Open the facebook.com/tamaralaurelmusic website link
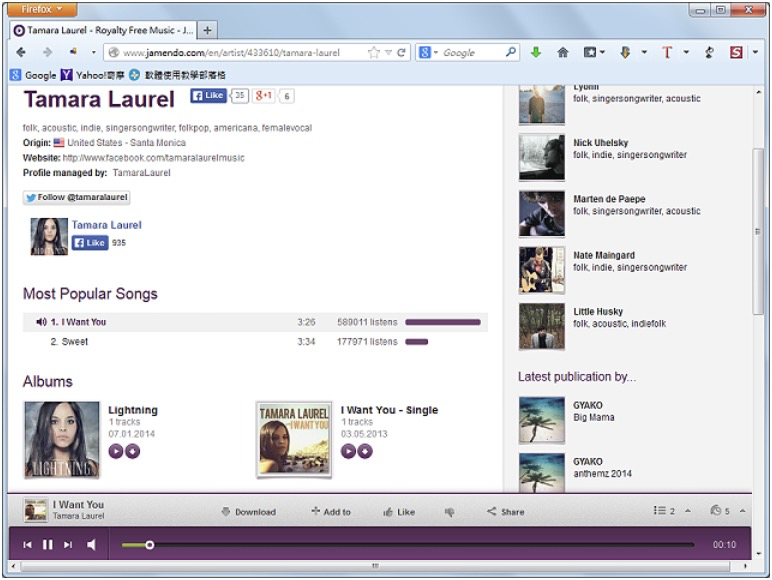 pos(154,158)
